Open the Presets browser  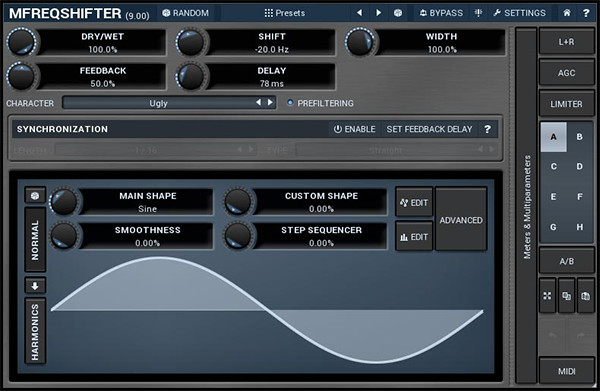point(285,13)
